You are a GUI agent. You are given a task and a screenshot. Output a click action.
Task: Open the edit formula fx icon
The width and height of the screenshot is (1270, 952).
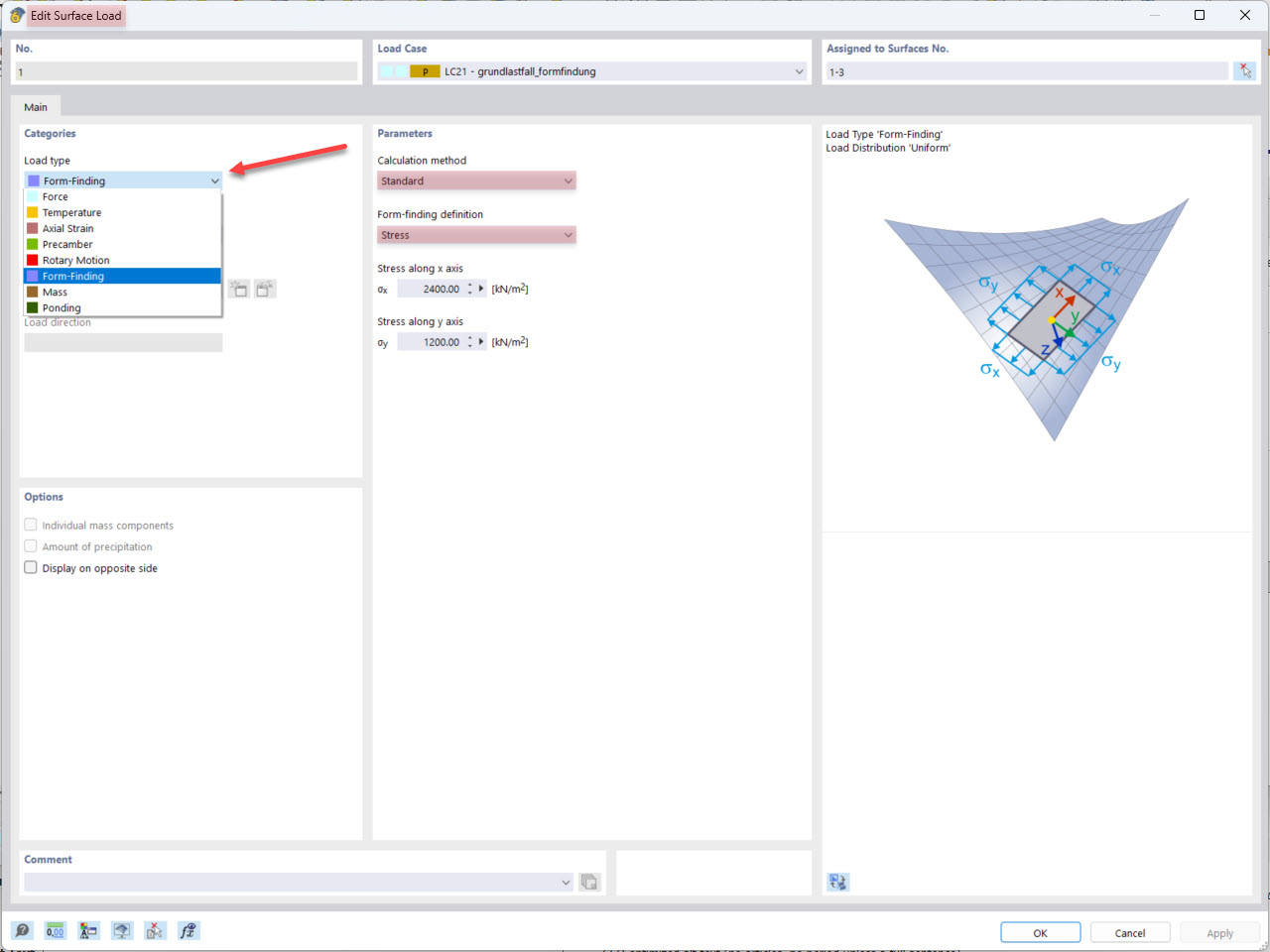[x=189, y=930]
